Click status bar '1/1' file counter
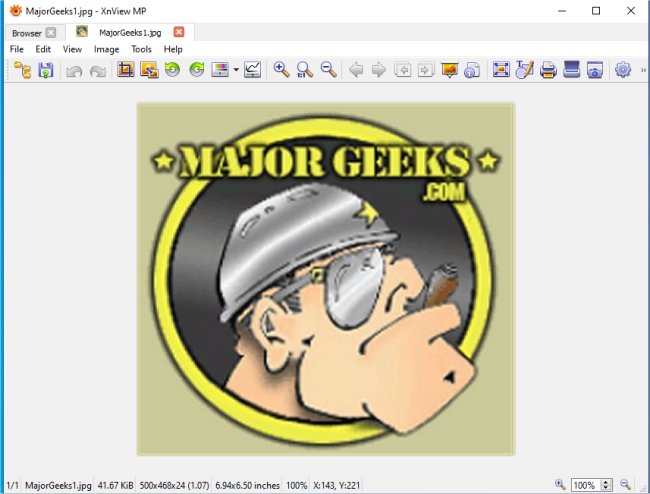This screenshot has height=494, width=650. (12, 485)
